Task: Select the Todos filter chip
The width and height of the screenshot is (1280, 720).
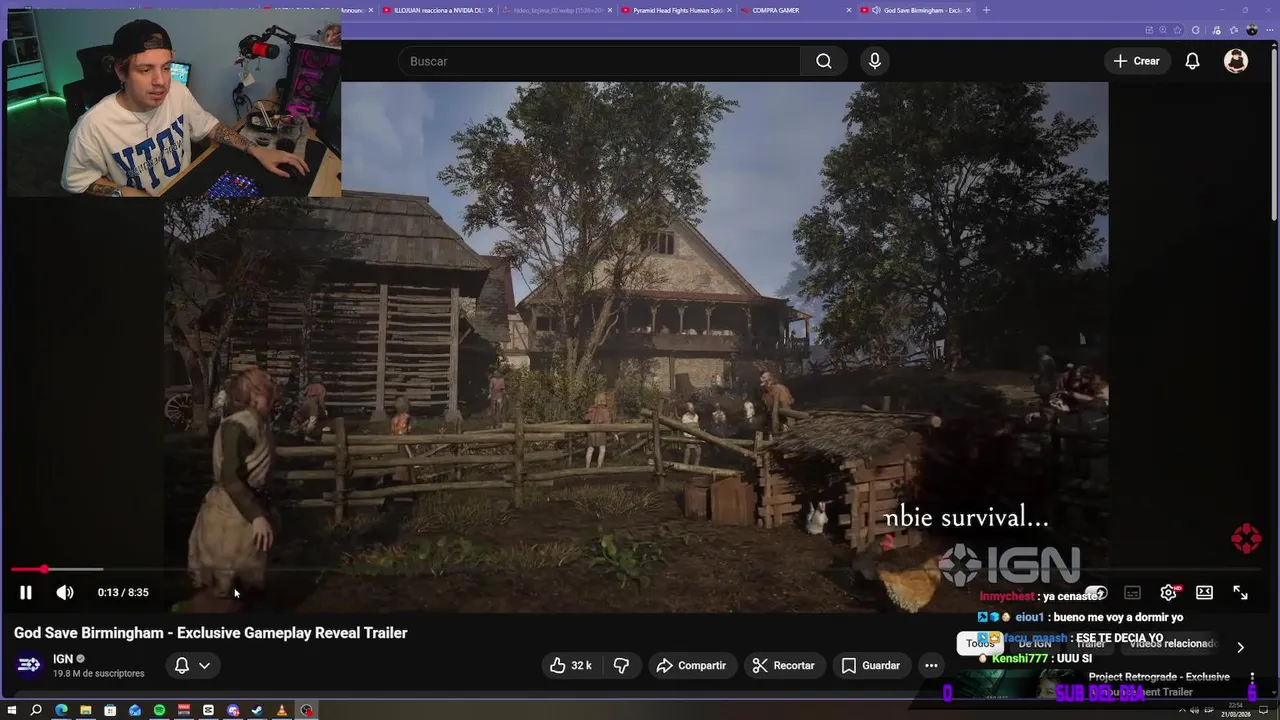Action: (x=980, y=644)
